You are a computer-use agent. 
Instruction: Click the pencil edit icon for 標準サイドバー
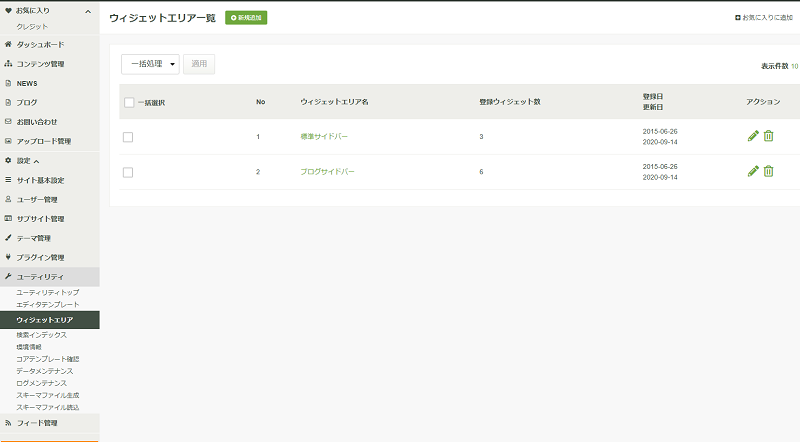(x=753, y=136)
